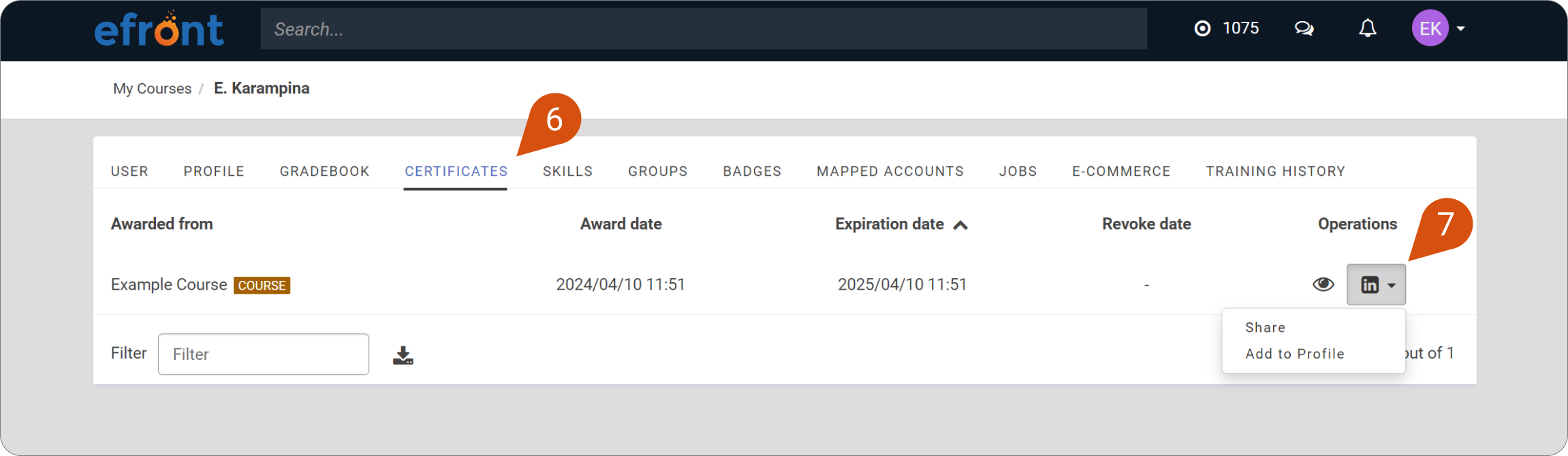
Task: Select Share from LinkedIn menu
Action: point(1265,328)
